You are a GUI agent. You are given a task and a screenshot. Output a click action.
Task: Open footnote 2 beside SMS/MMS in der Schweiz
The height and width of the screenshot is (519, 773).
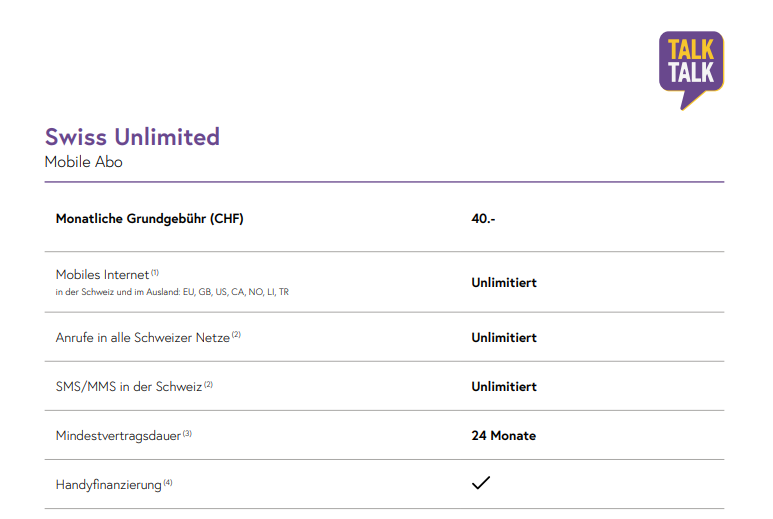point(209,384)
